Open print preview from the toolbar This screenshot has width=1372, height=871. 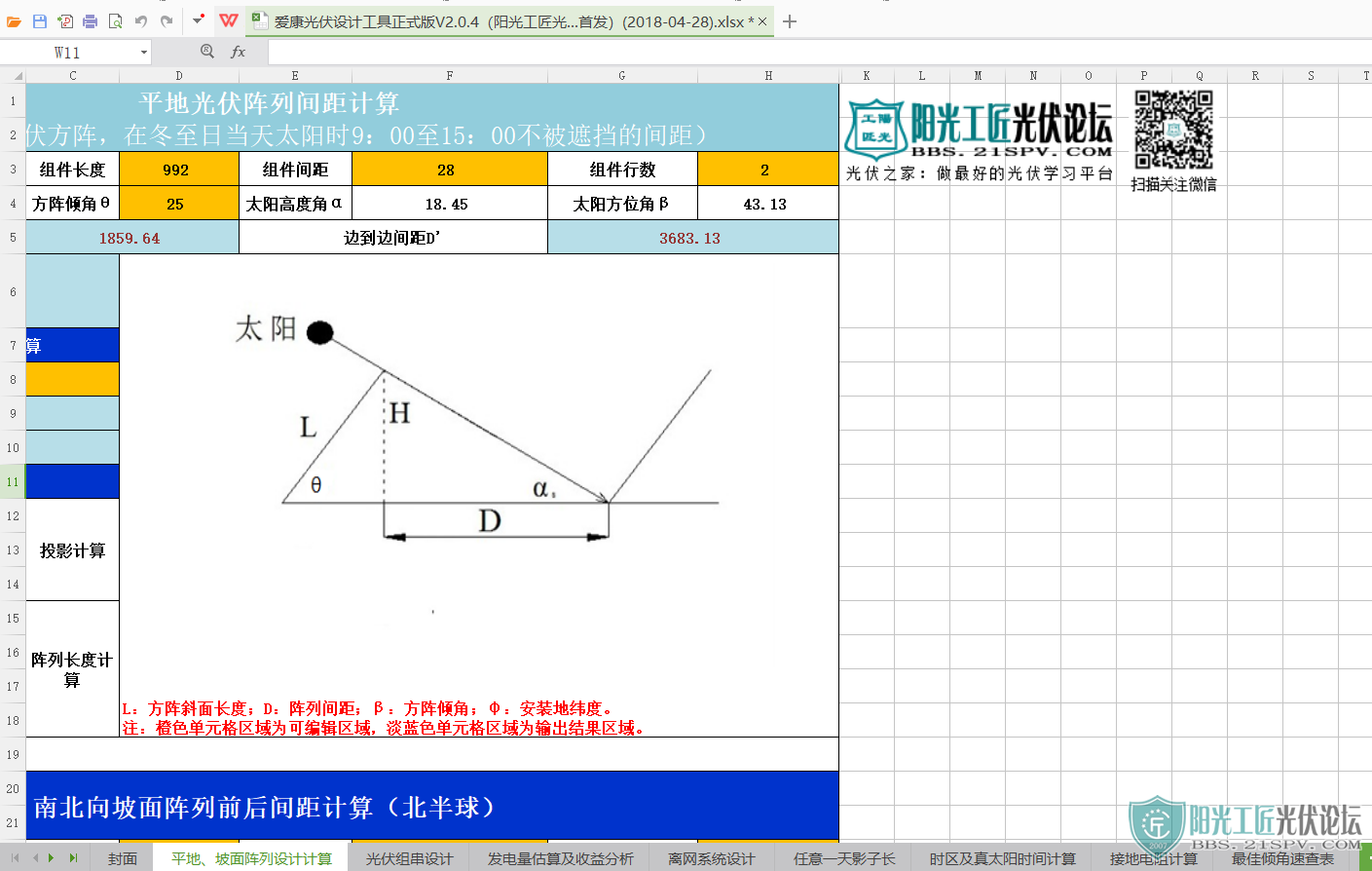115,20
